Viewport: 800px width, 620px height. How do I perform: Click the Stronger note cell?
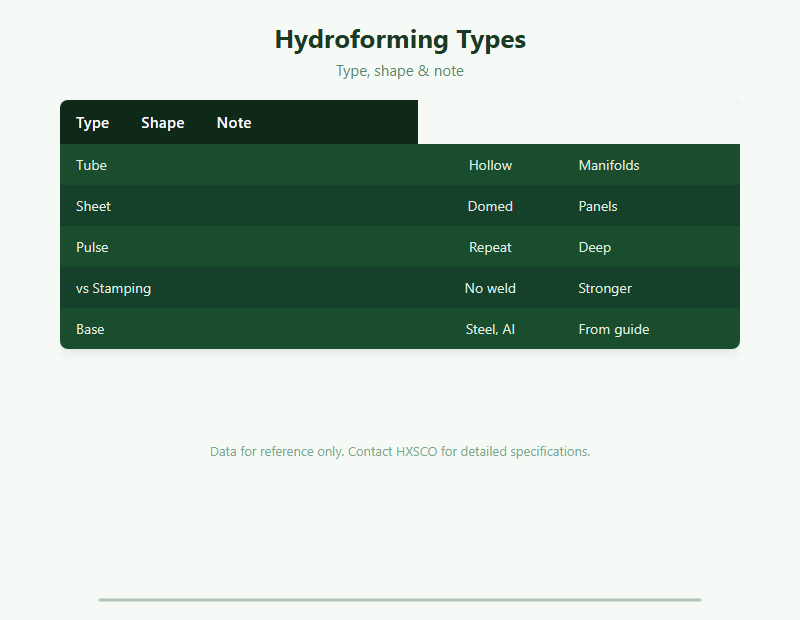605,288
